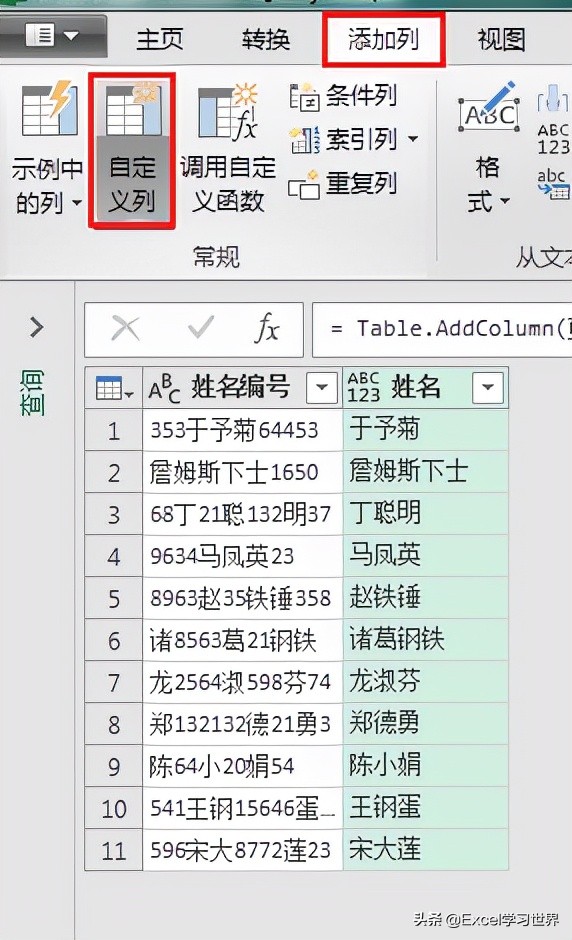
Task: Select the cell 郑132132德21勇3
Action: [x=242, y=724]
